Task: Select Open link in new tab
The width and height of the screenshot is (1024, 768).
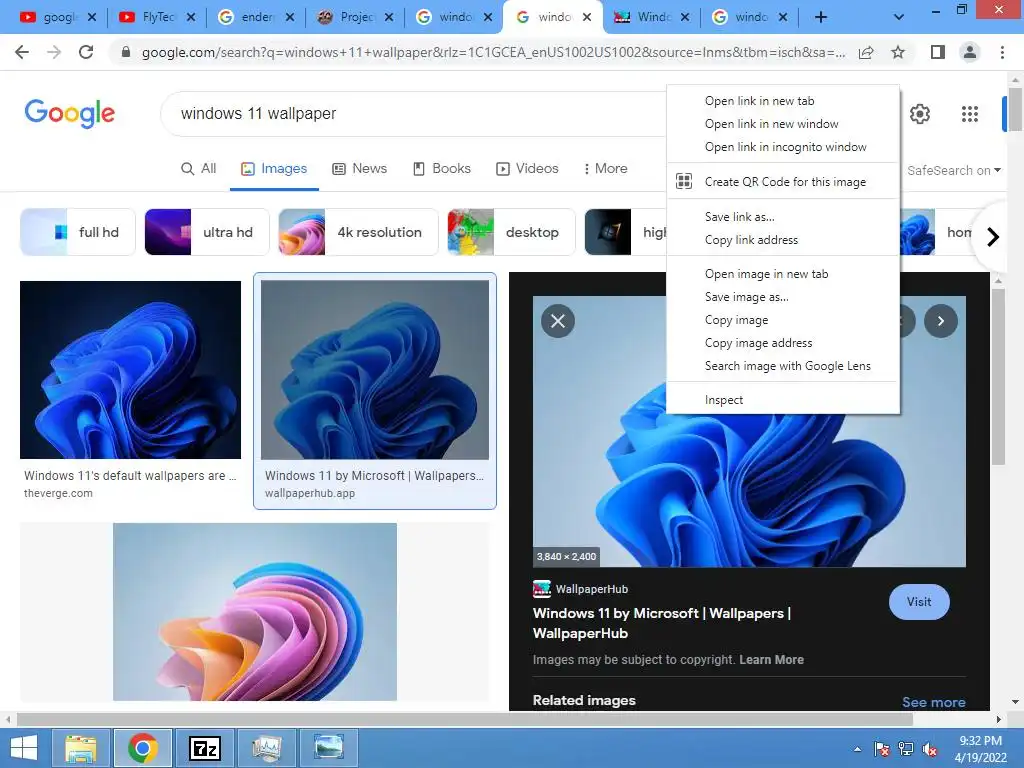Action: 783,101
